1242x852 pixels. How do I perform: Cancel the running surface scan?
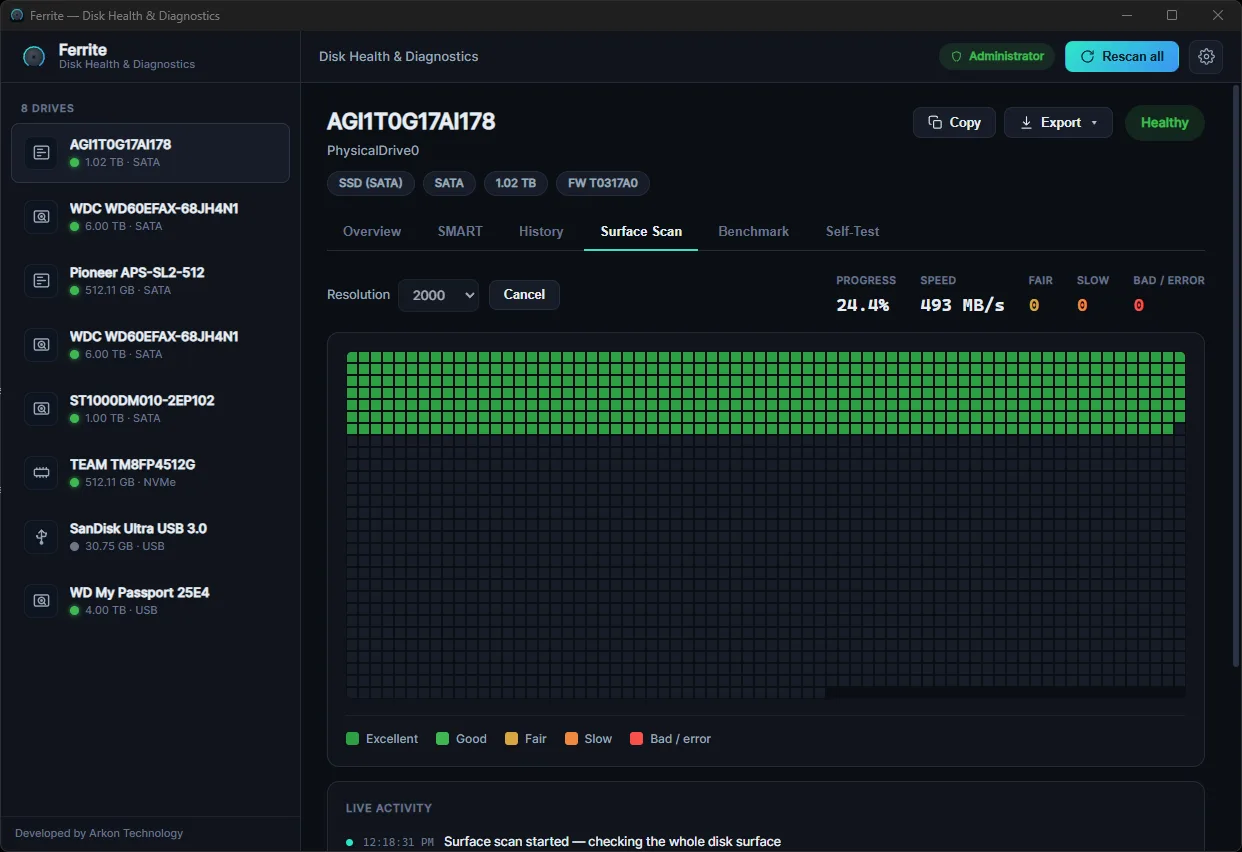pos(524,295)
